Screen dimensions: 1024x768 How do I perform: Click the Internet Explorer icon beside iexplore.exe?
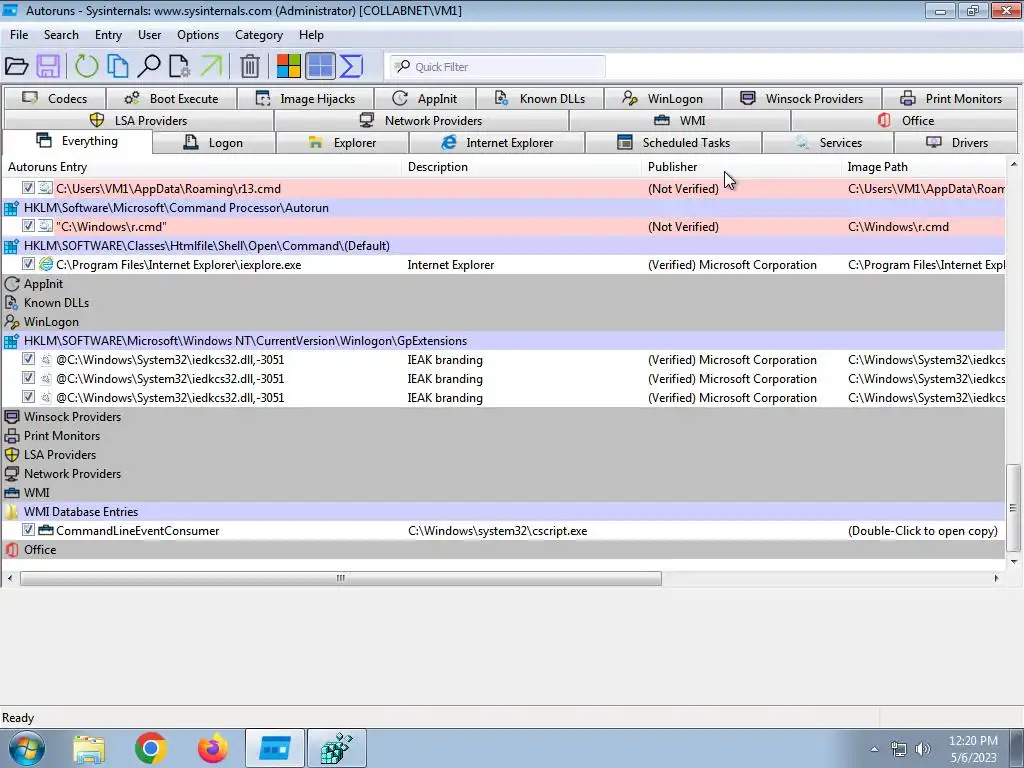click(x=46, y=264)
